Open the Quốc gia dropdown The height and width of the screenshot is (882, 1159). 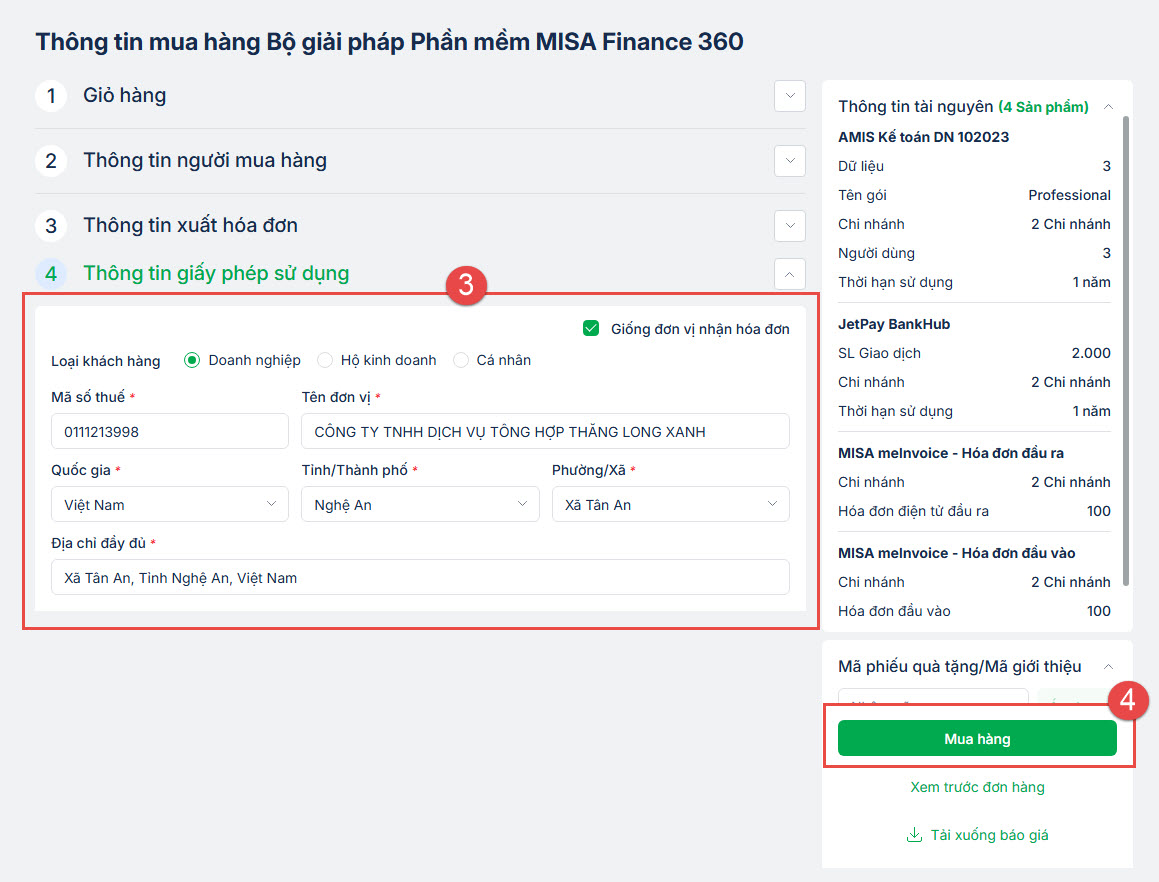click(169, 505)
